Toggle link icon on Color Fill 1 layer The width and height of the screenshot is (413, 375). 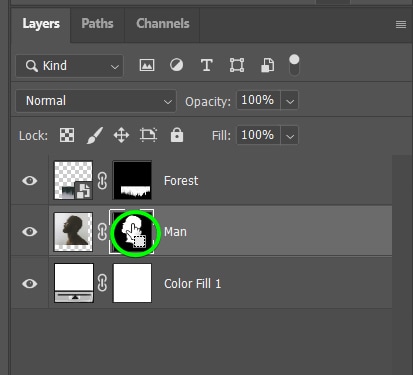click(102, 283)
